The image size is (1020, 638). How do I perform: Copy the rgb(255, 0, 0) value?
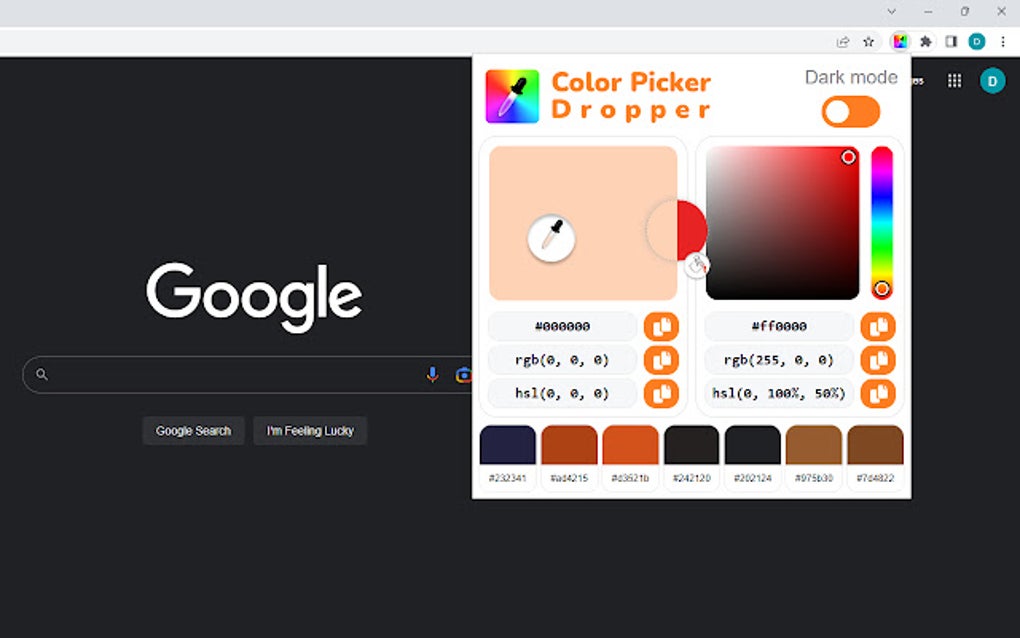(x=878, y=360)
